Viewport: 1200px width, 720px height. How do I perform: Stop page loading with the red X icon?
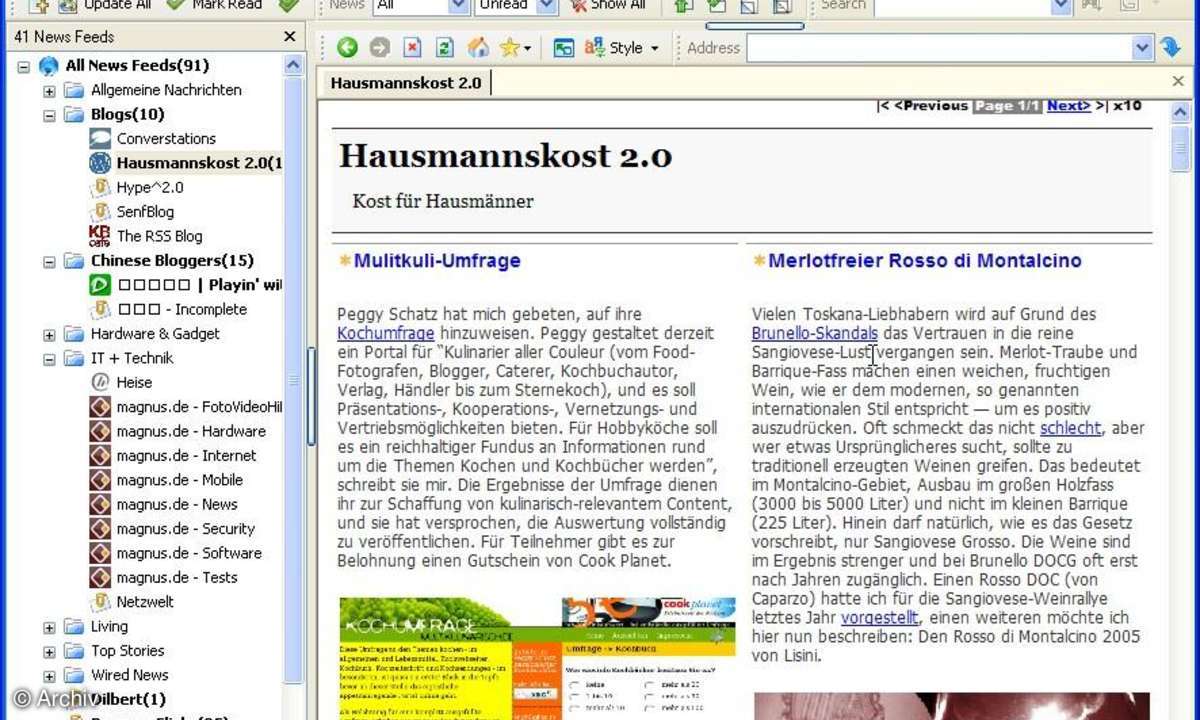[412, 47]
